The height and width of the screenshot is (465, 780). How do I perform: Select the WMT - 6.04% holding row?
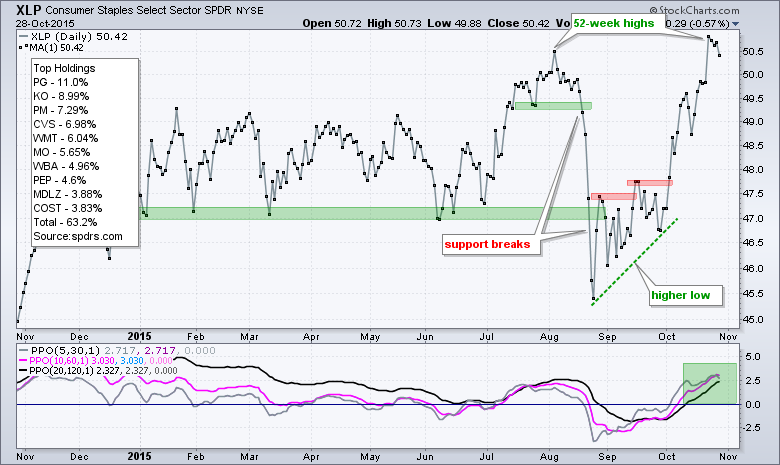66,138
